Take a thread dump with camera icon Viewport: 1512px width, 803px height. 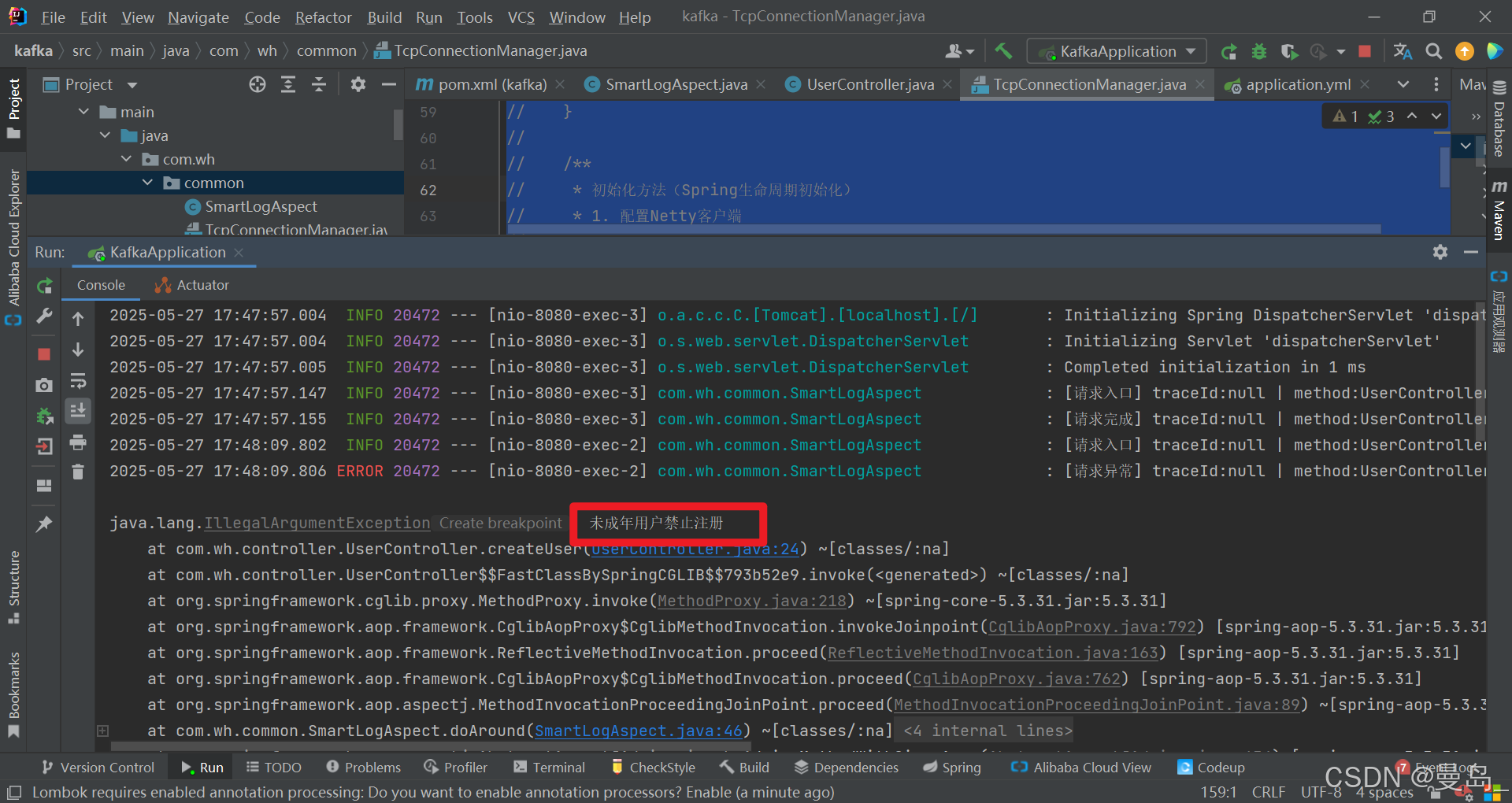[x=44, y=385]
